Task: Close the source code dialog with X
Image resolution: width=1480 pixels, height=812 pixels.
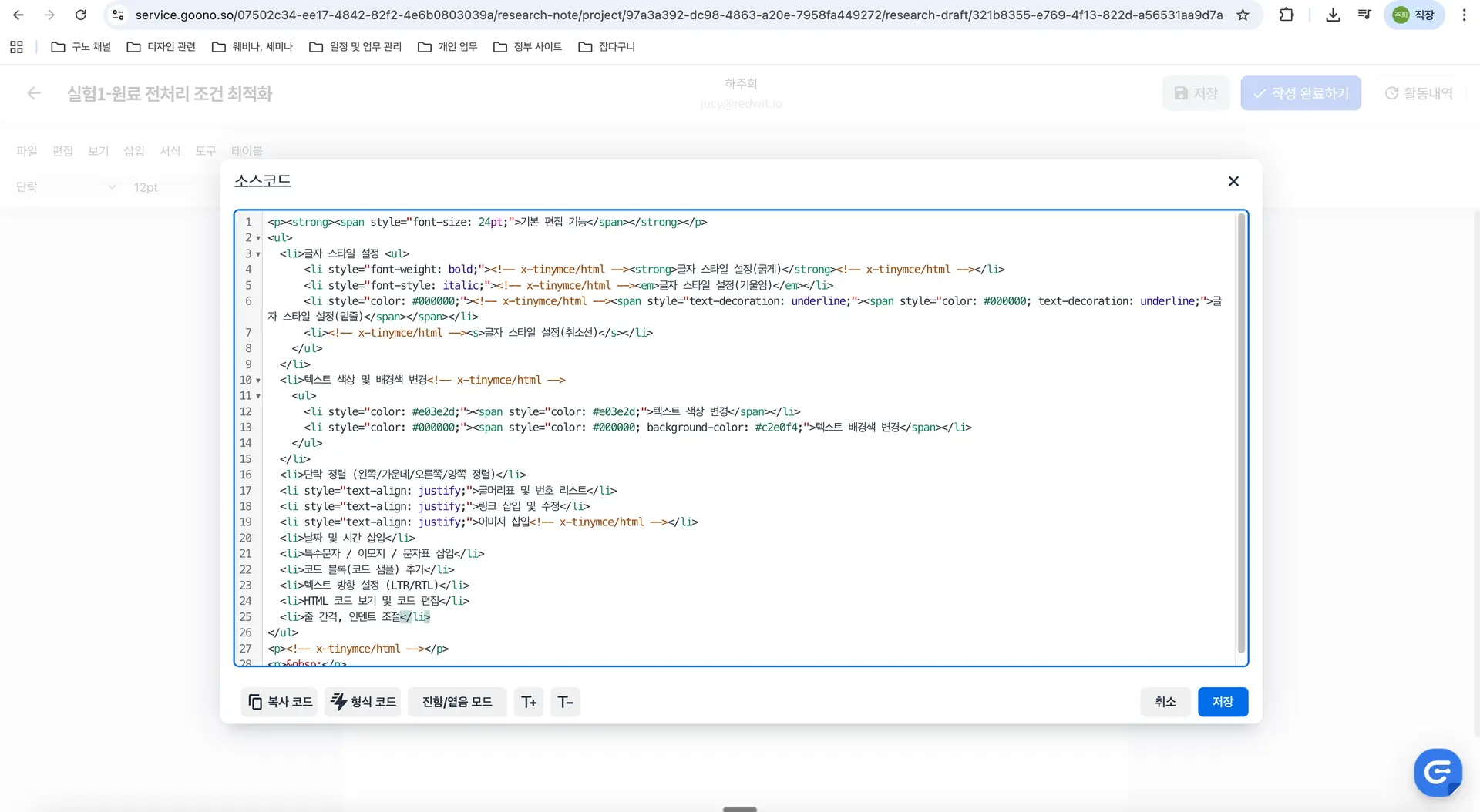Action: click(x=1233, y=181)
